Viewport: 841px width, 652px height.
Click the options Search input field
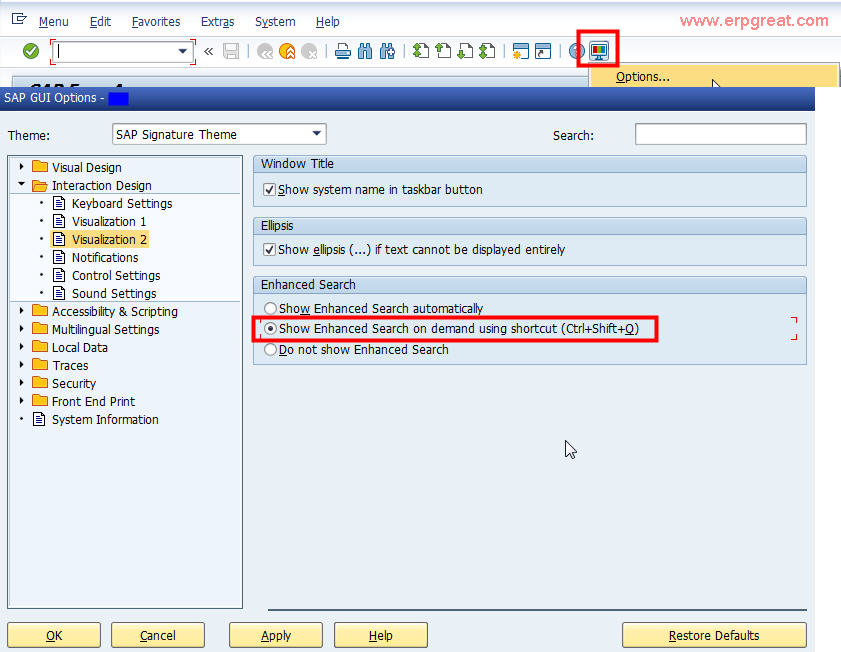[720, 134]
